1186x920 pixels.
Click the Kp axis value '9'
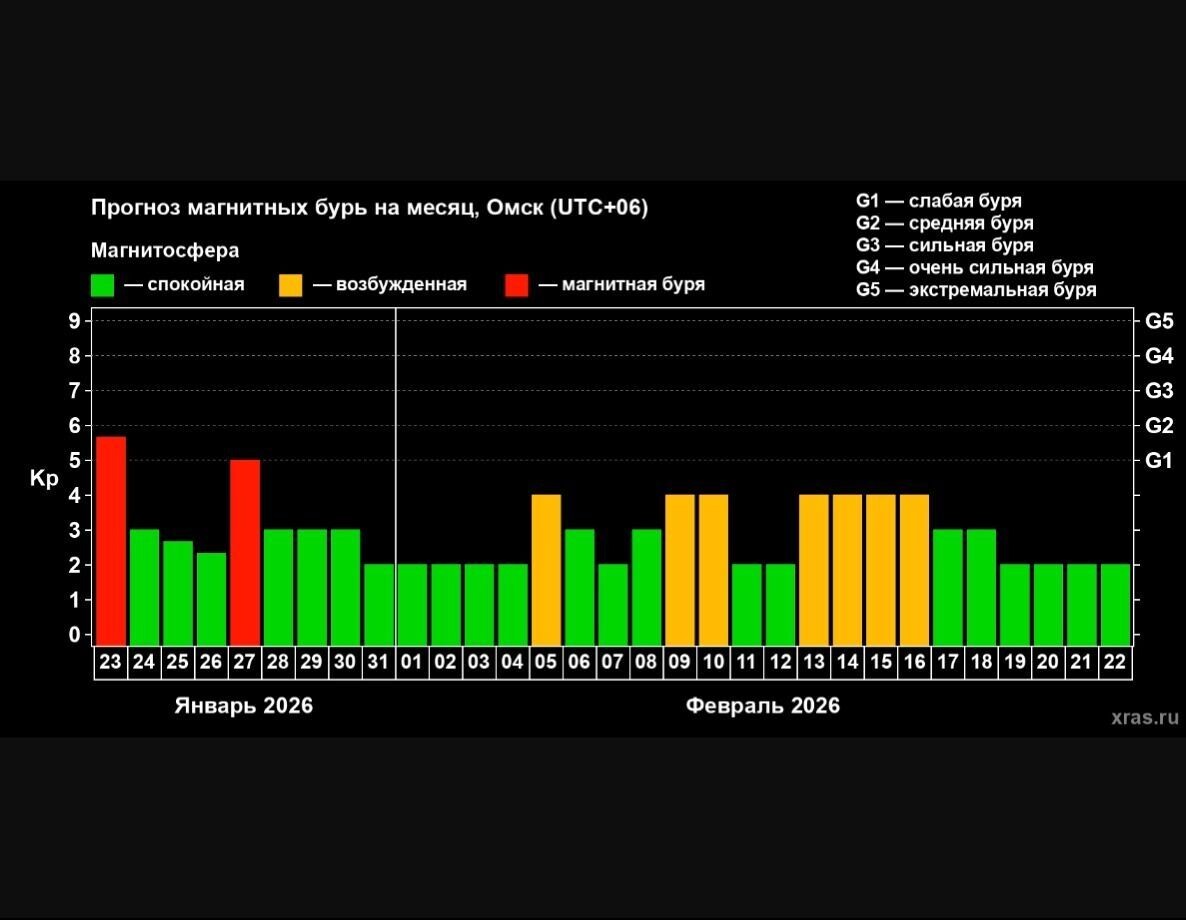(x=74, y=322)
